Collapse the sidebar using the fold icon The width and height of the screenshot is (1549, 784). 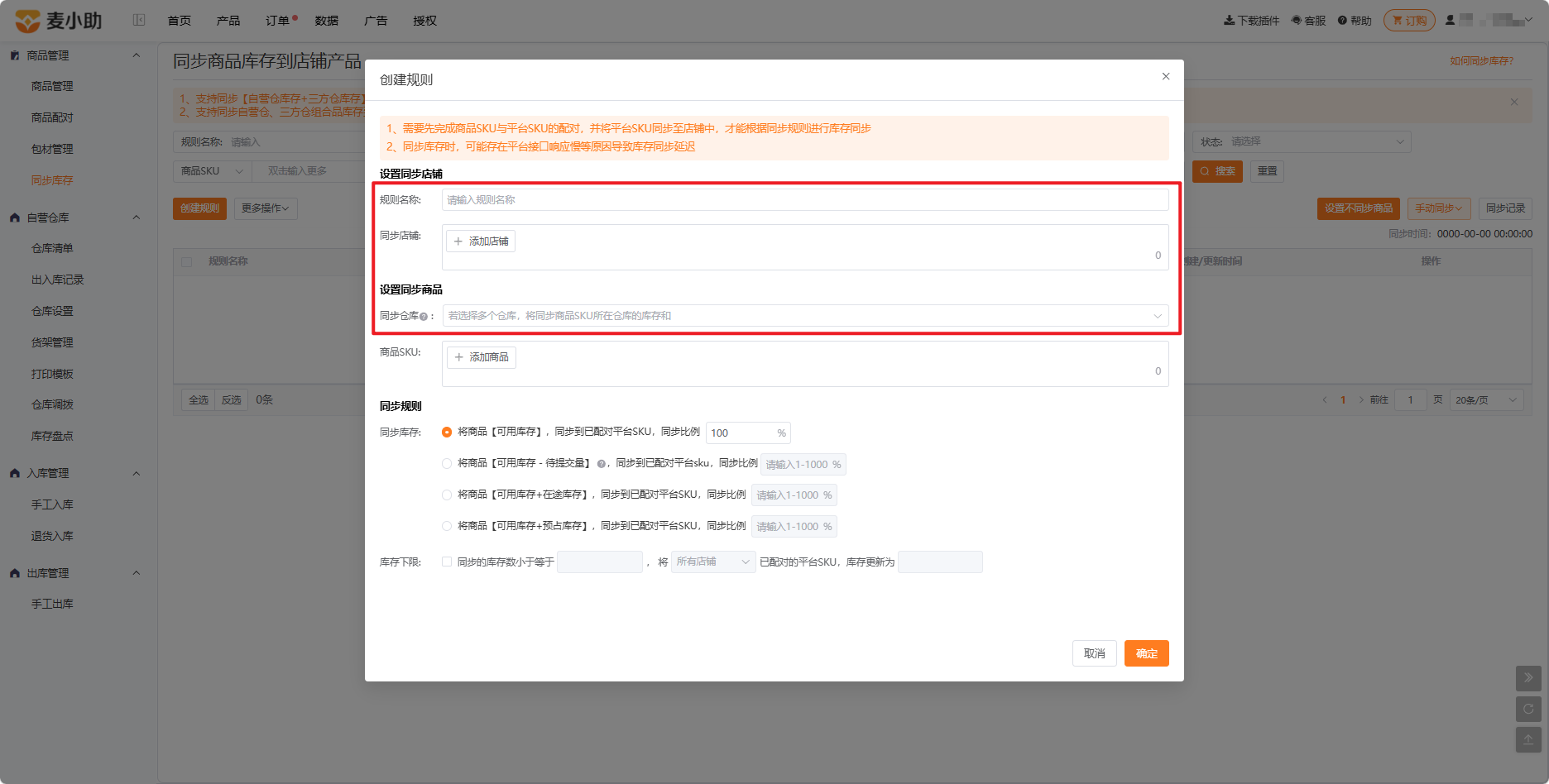(139, 20)
